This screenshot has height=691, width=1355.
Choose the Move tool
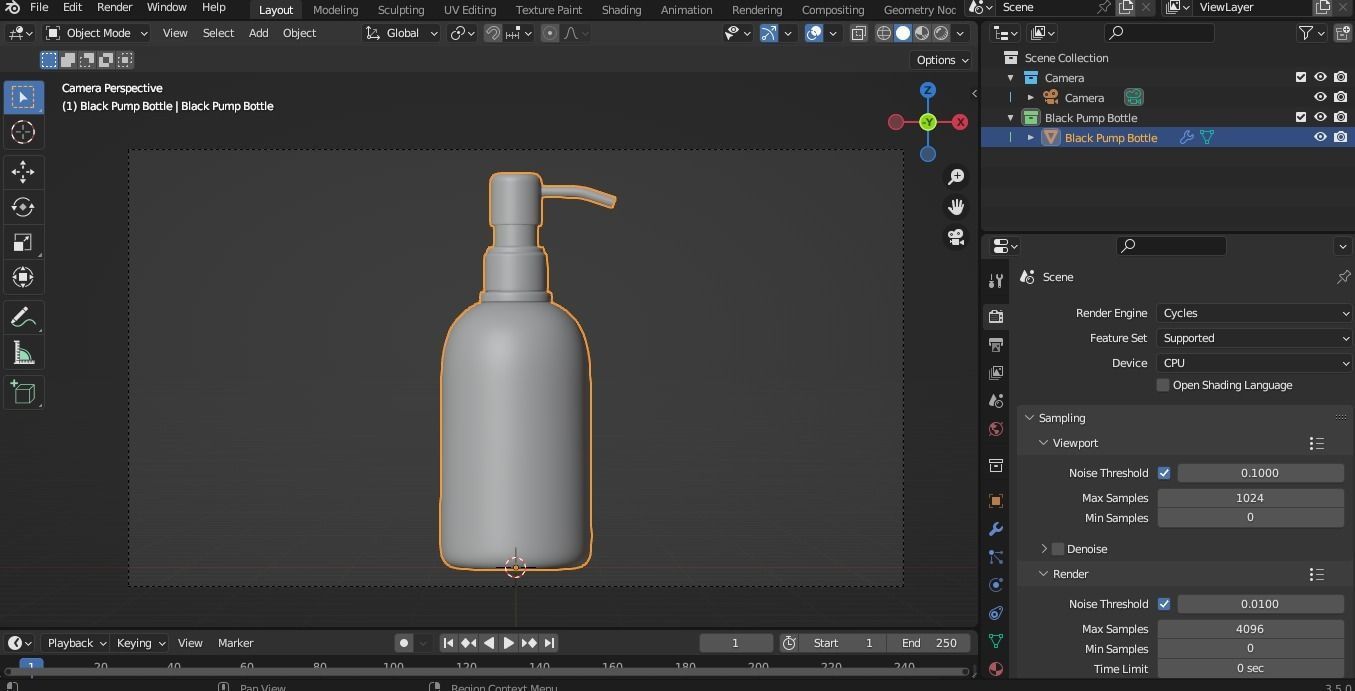[x=23, y=172]
